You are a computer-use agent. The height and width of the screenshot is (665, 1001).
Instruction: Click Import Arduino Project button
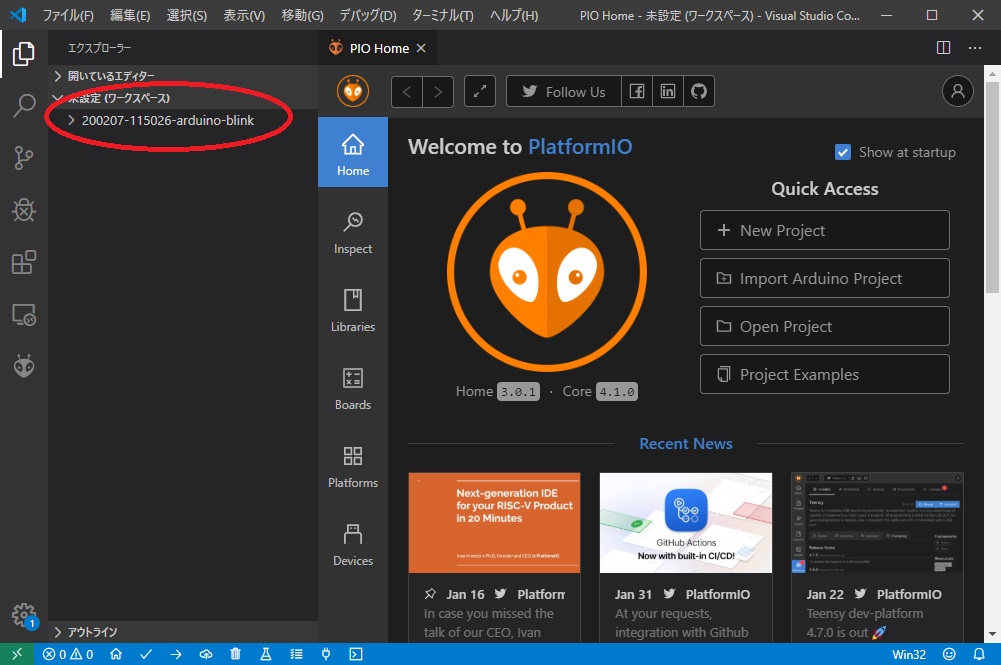click(x=824, y=278)
